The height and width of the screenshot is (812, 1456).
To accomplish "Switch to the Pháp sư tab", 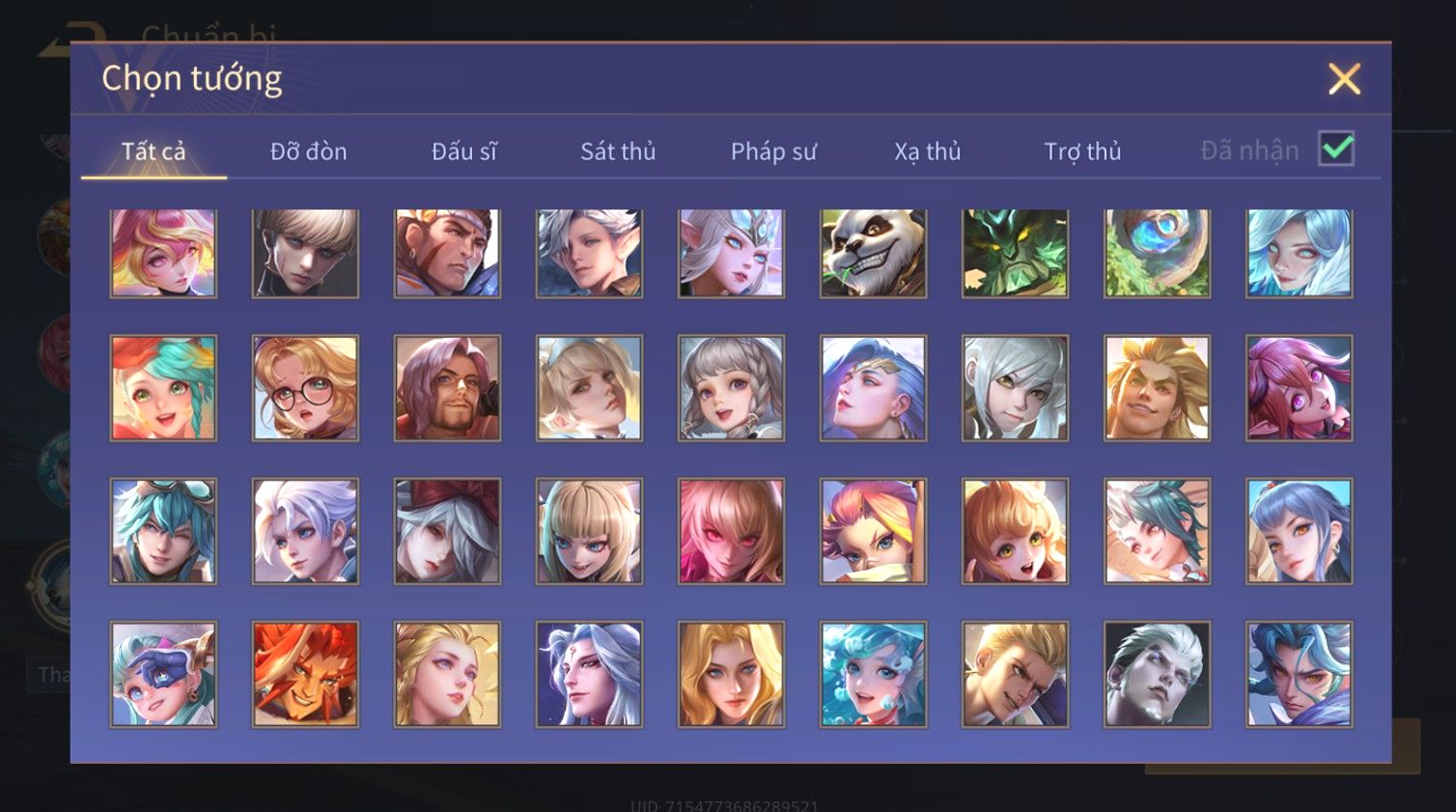I will [x=773, y=152].
